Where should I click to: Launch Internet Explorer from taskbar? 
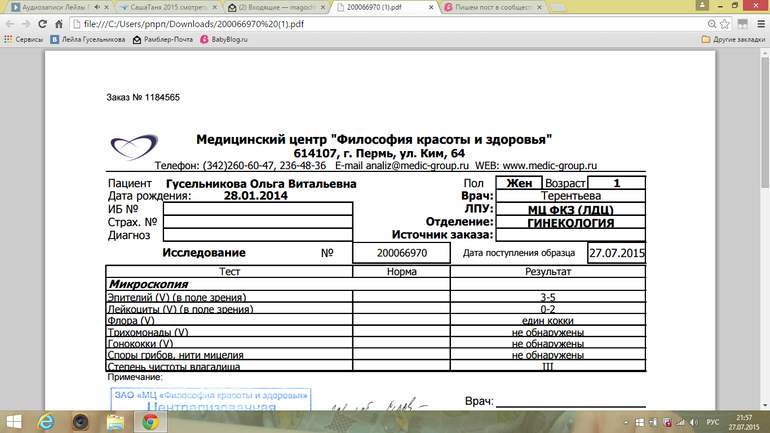tap(47, 422)
